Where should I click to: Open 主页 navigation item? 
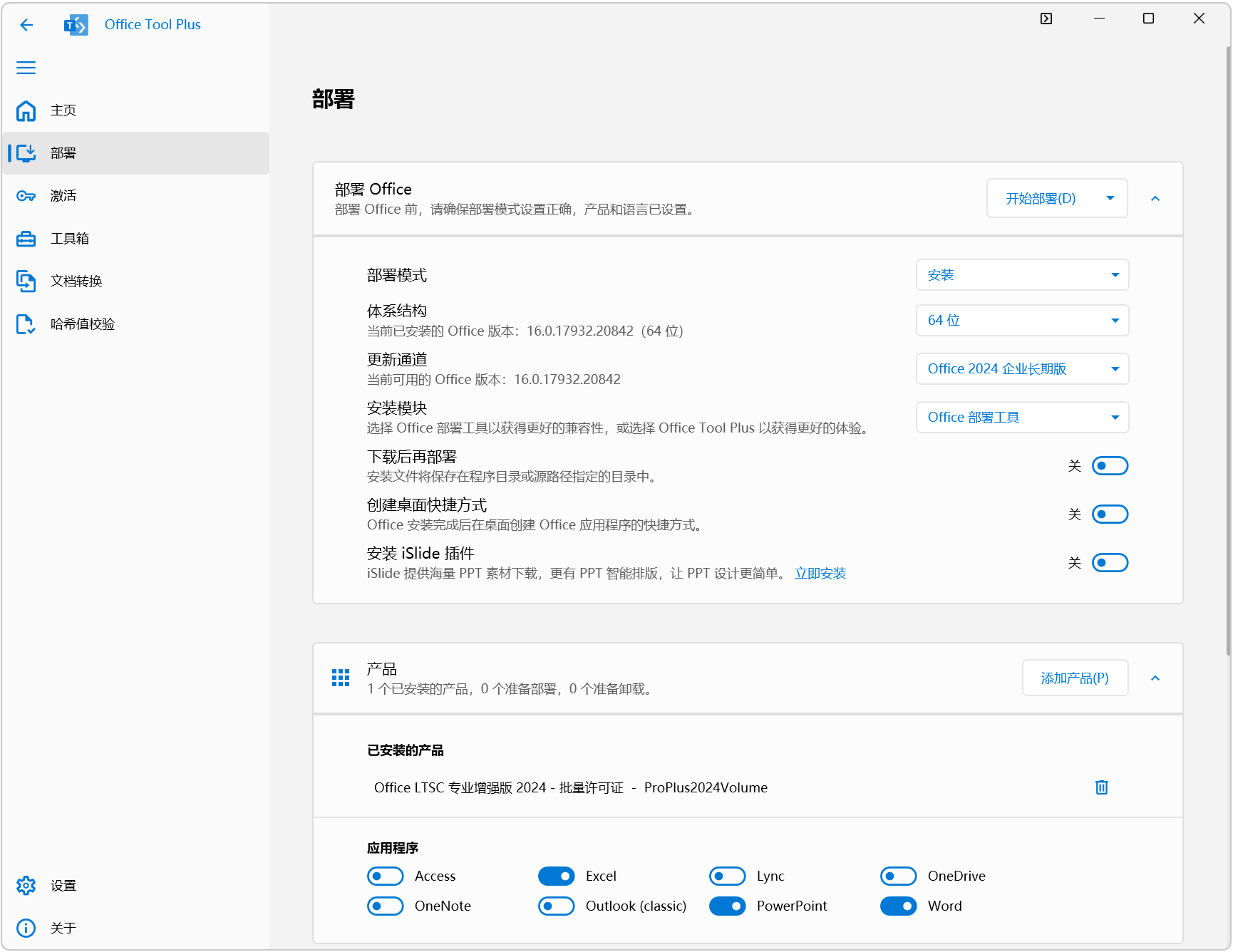click(x=135, y=110)
